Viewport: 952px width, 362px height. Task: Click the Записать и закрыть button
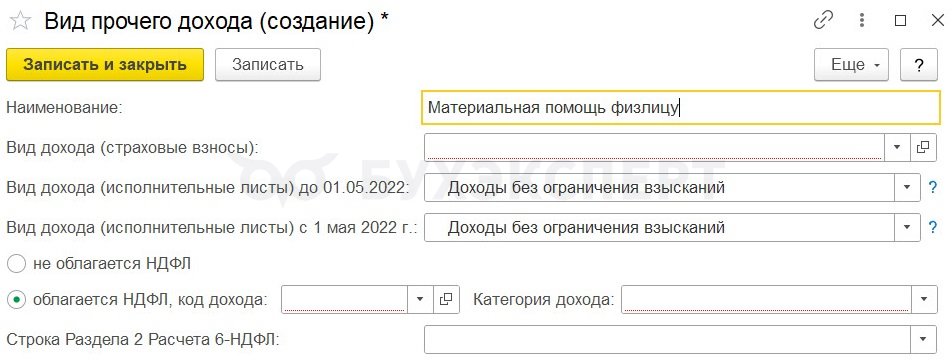[x=105, y=65]
